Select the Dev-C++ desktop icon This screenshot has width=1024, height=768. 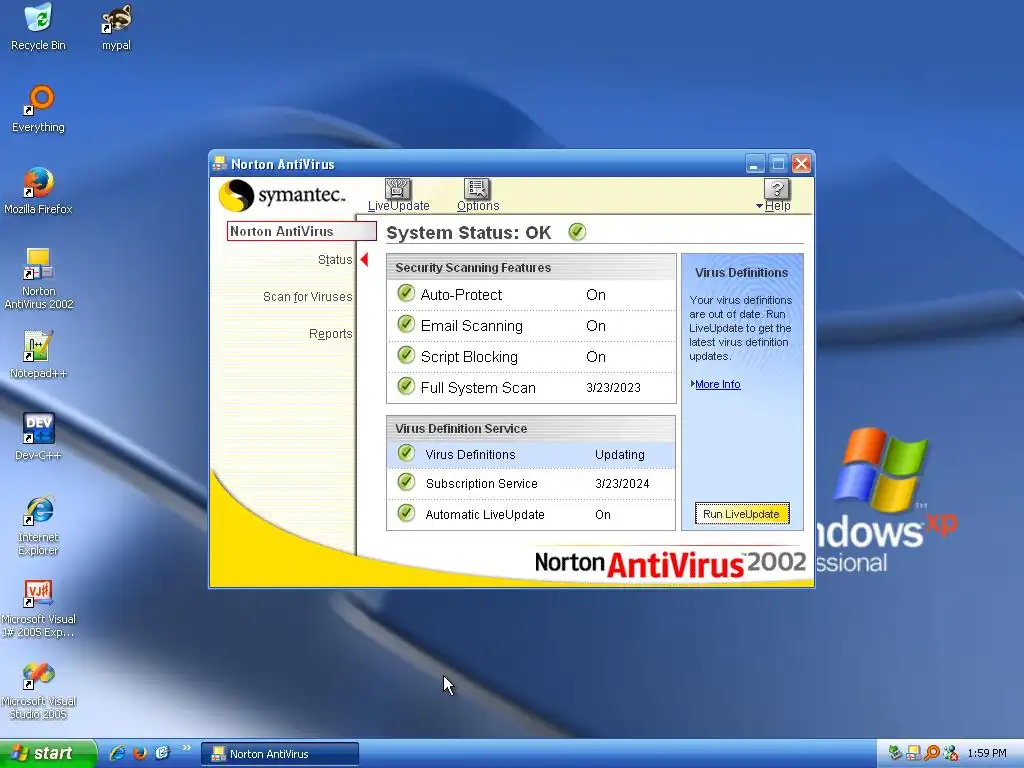38,436
